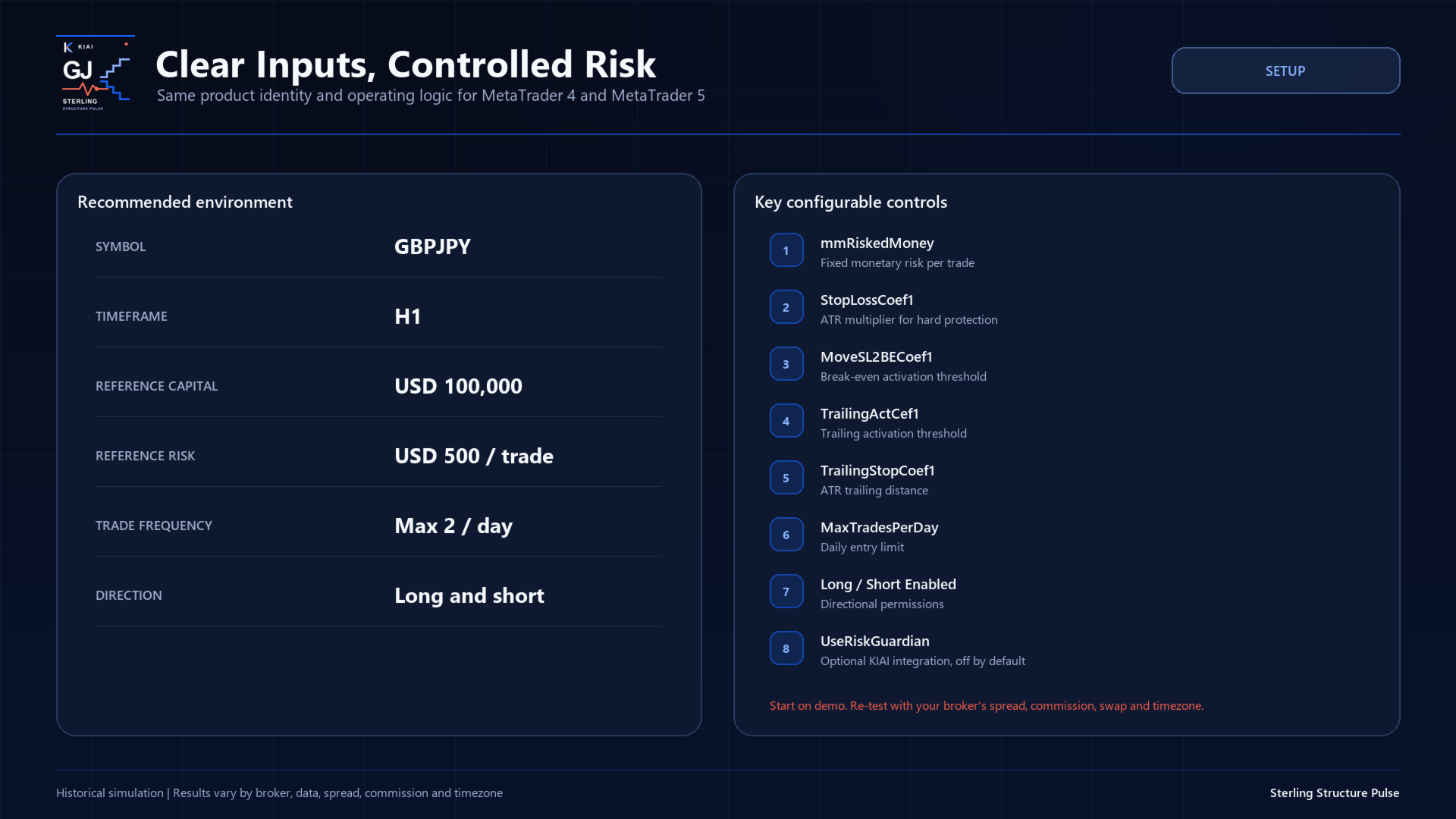Select number badge 2 for StopLossCoef1
The height and width of the screenshot is (819, 1456).
tap(786, 307)
